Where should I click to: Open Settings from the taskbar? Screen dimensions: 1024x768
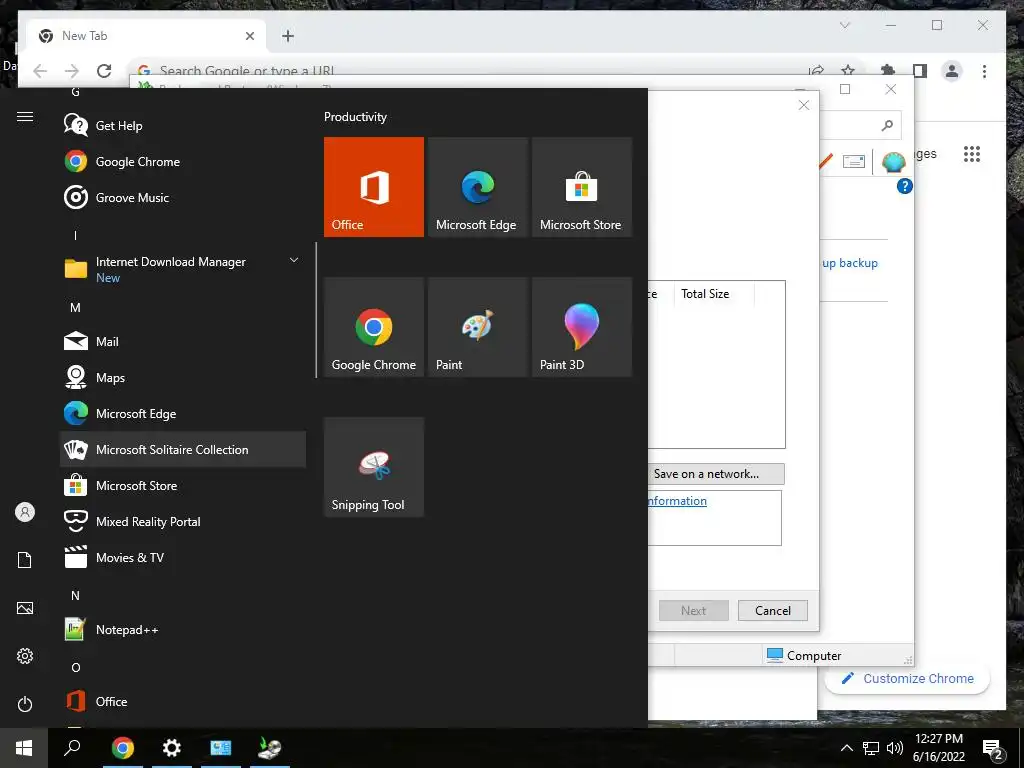tap(172, 748)
